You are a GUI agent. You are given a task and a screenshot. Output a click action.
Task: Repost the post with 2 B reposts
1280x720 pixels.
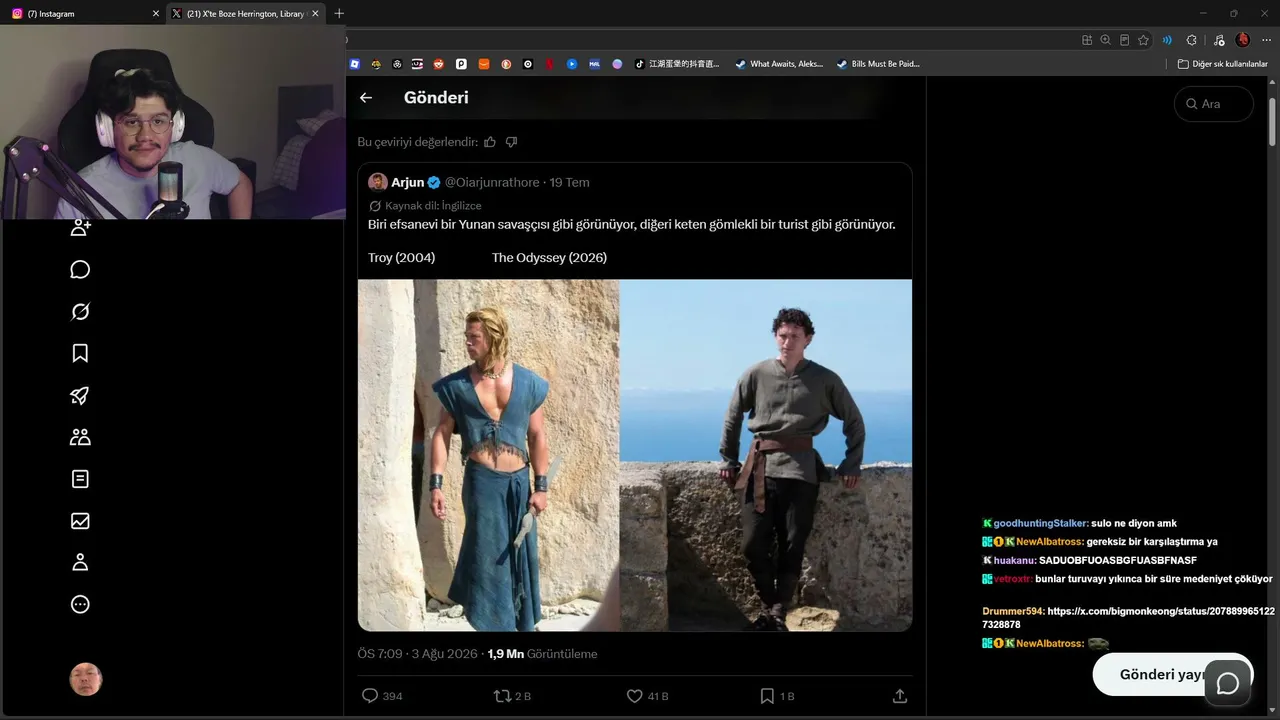pyautogui.click(x=513, y=696)
